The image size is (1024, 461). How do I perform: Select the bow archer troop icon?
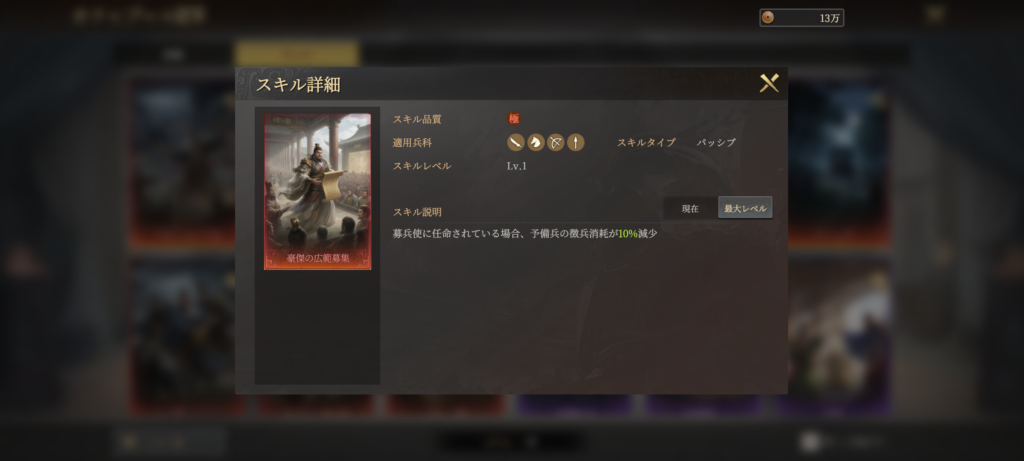[x=556, y=142]
